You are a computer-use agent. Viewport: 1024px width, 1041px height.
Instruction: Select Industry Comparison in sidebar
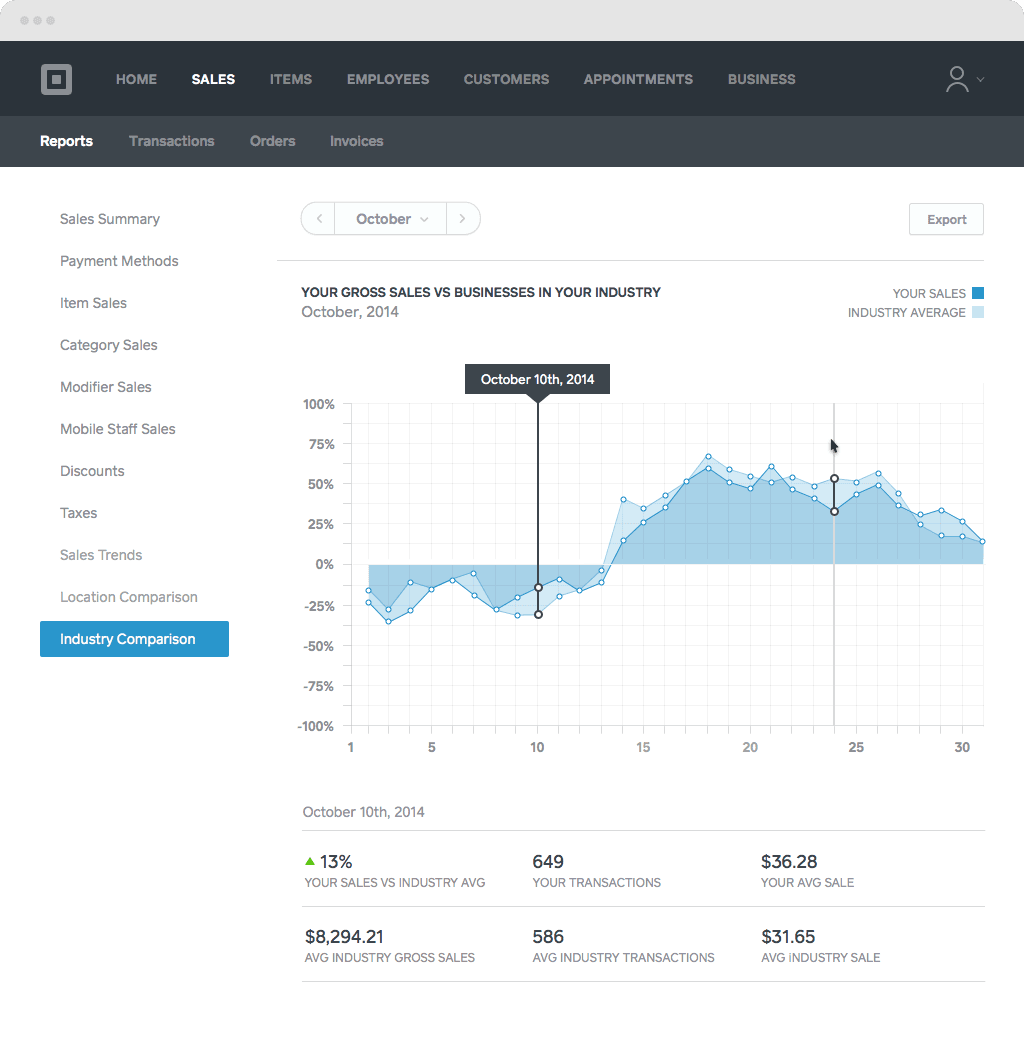click(x=134, y=639)
